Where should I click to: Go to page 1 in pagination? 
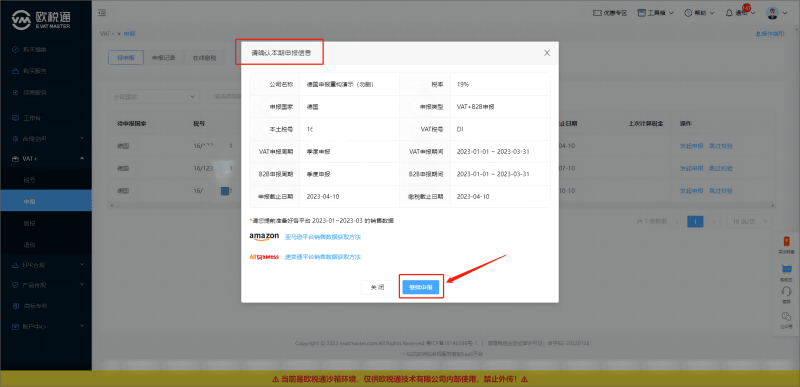click(695, 222)
